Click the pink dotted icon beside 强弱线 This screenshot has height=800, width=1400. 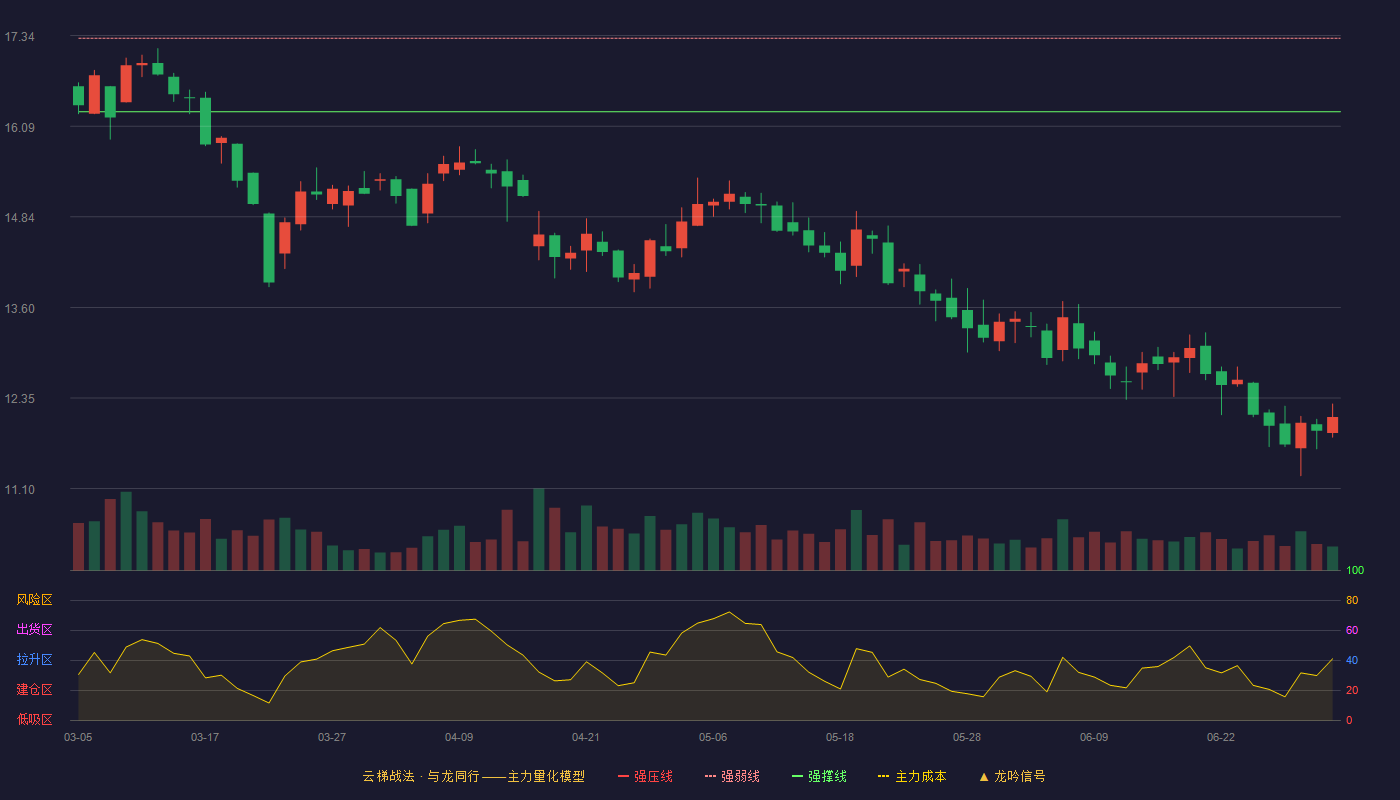(710, 776)
